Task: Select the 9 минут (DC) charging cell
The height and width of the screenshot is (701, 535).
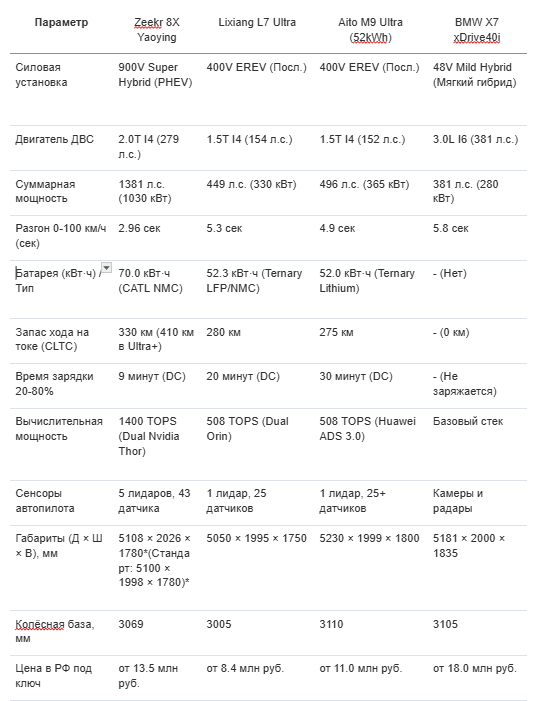Action: click(x=152, y=376)
